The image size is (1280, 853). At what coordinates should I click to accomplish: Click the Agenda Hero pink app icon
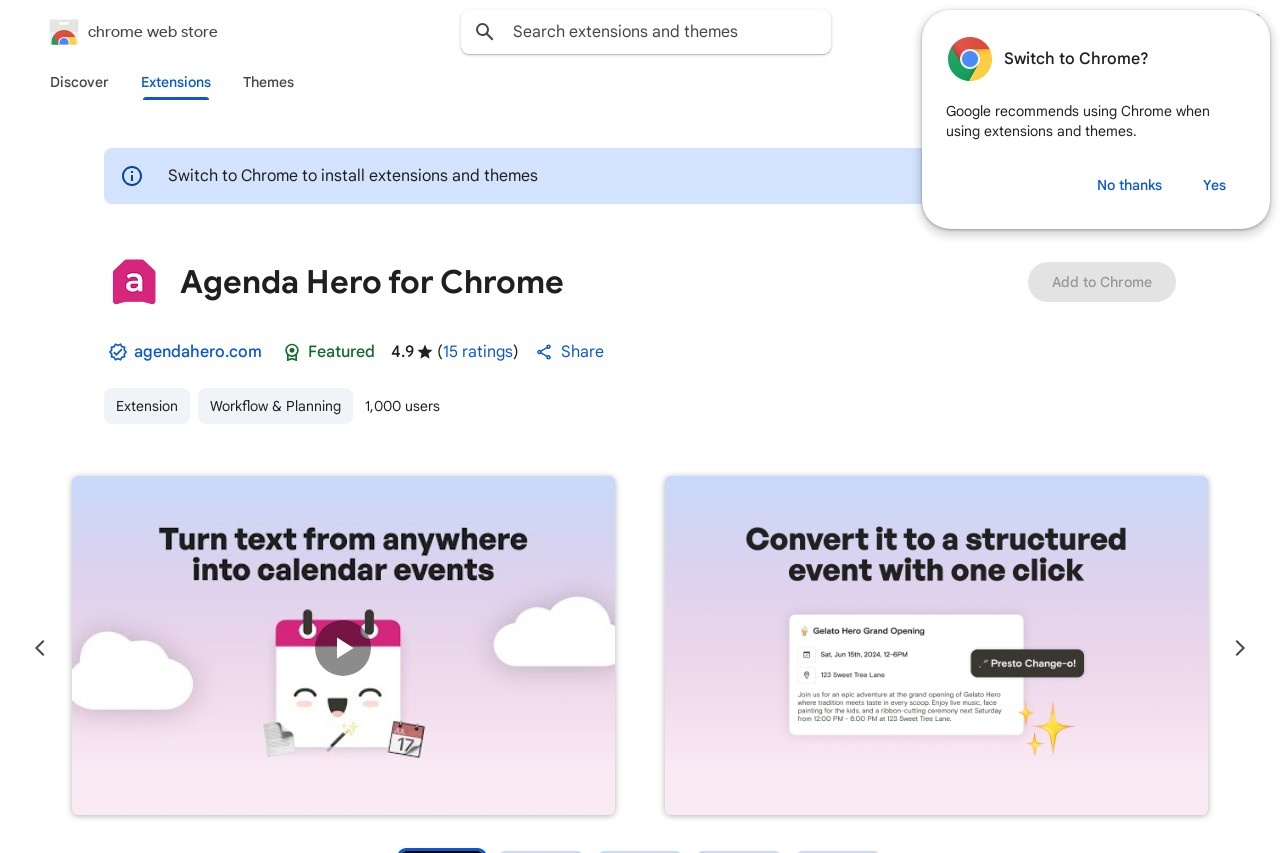[x=134, y=282]
